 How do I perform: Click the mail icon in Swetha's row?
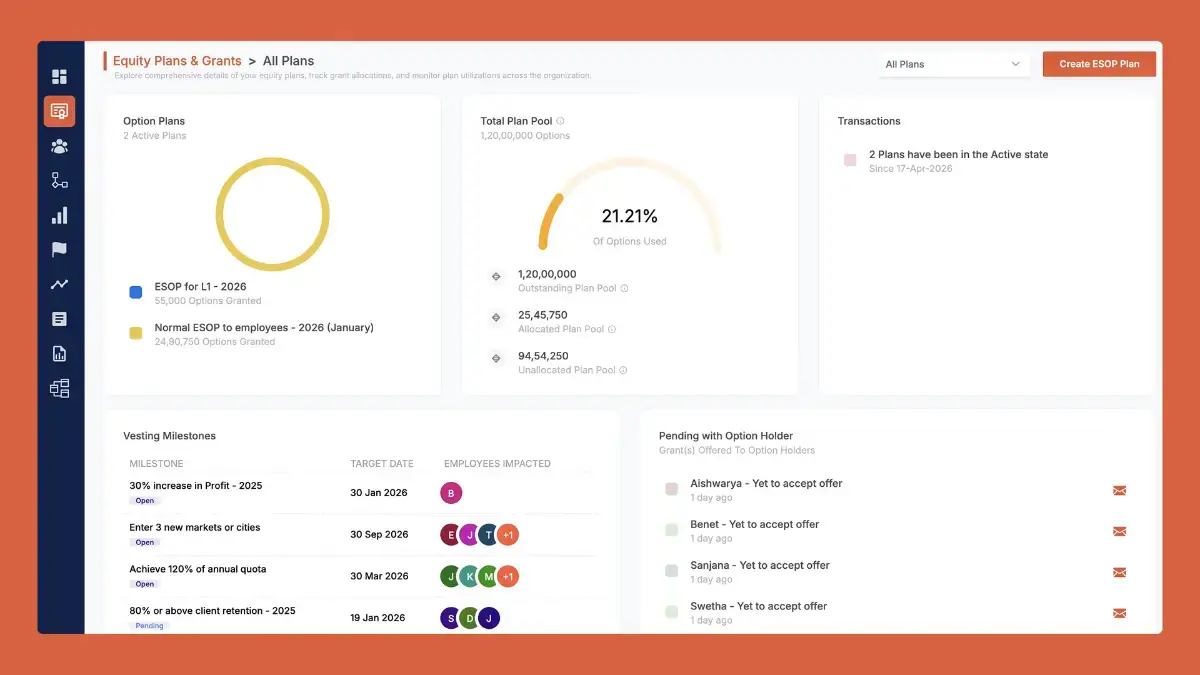click(x=1120, y=613)
